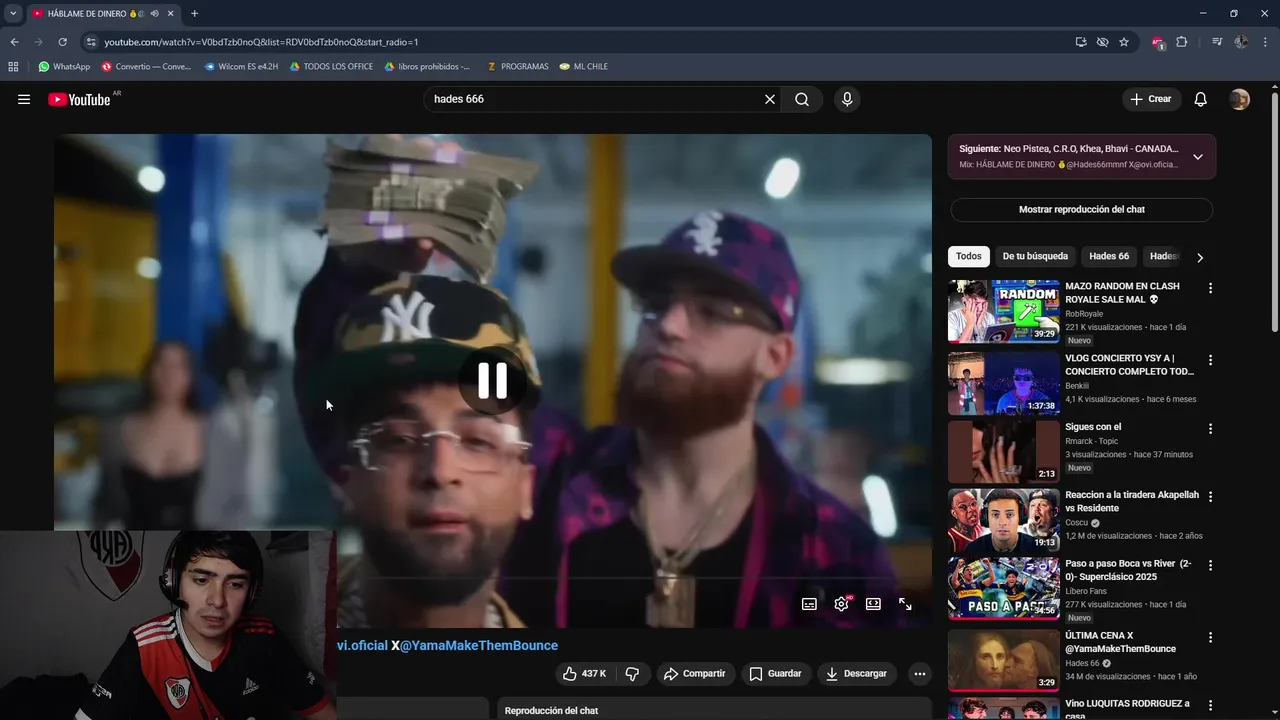Click the page vertical scrollbar
This screenshot has height=720, width=1280.
coord(1274,210)
